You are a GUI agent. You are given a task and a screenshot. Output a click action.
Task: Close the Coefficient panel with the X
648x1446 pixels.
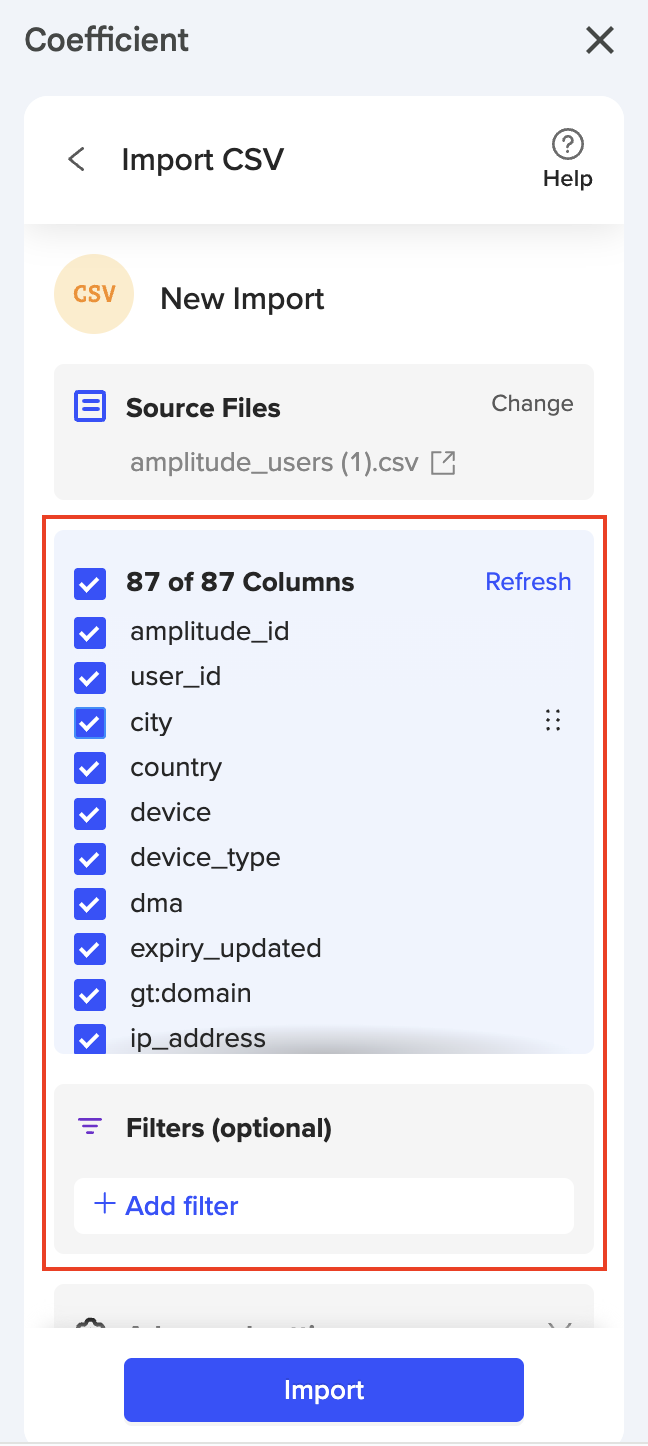pos(599,41)
